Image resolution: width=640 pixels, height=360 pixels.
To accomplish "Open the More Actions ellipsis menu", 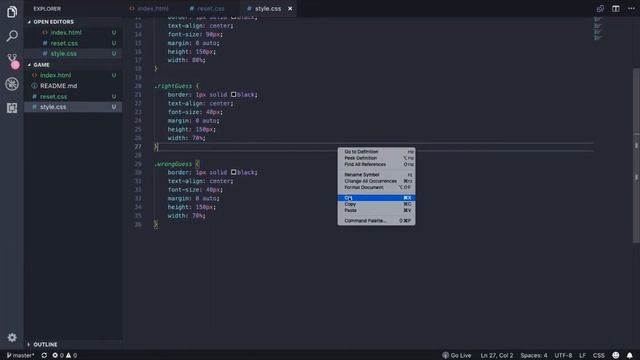I will tap(631, 9).
